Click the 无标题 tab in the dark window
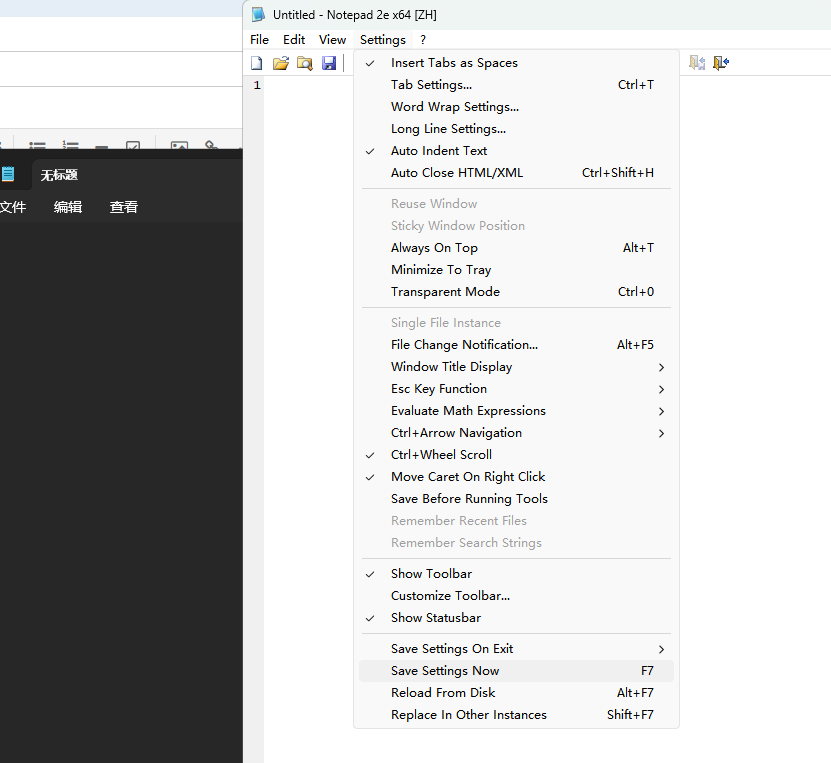This screenshot has width=831, height=763. [x=59, y=175]
